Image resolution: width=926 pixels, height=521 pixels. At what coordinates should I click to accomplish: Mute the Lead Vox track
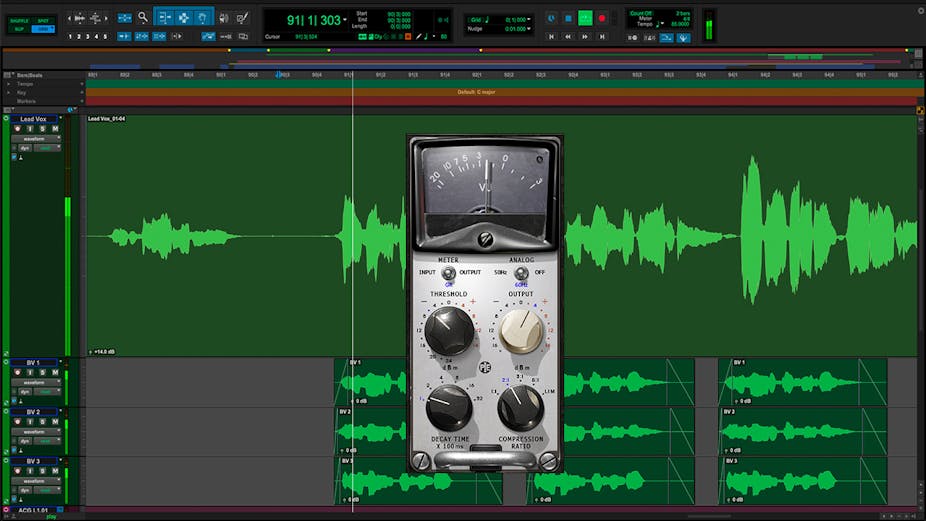coord(55,129)
